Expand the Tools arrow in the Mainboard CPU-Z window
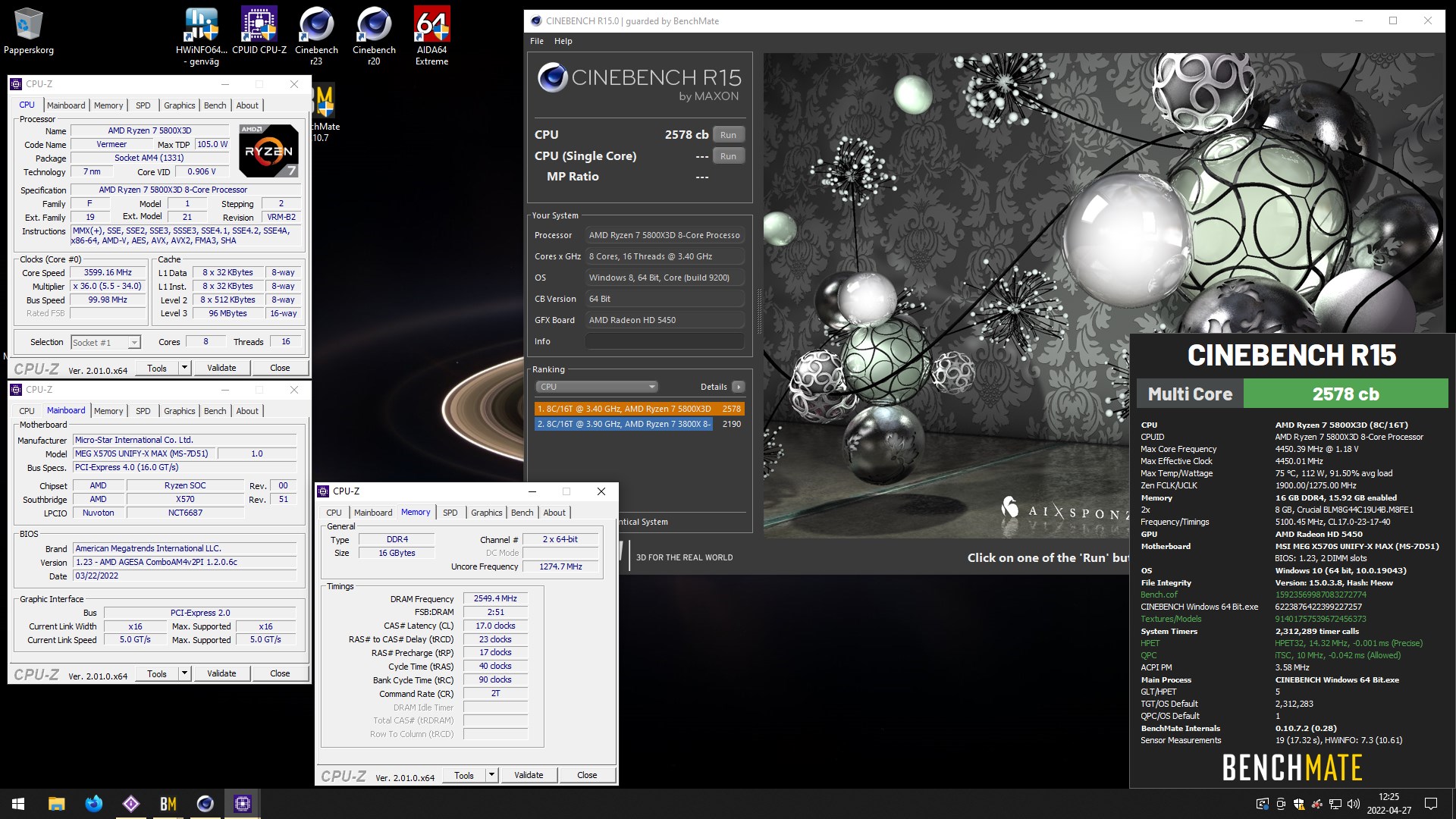This screenshot has height=819, width=1456. tap(184, 673)
